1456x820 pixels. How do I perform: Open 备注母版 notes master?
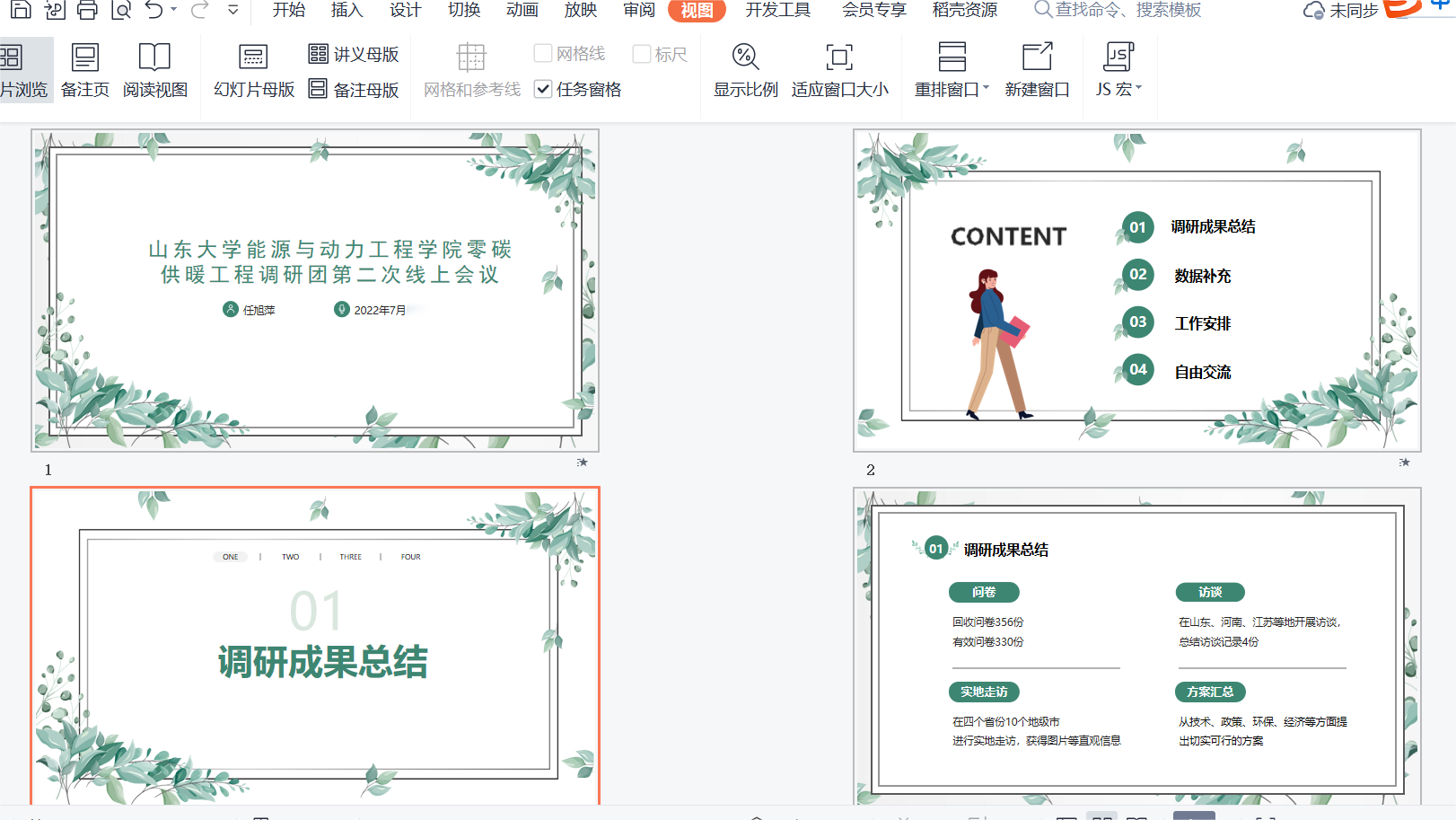(354, 89)
